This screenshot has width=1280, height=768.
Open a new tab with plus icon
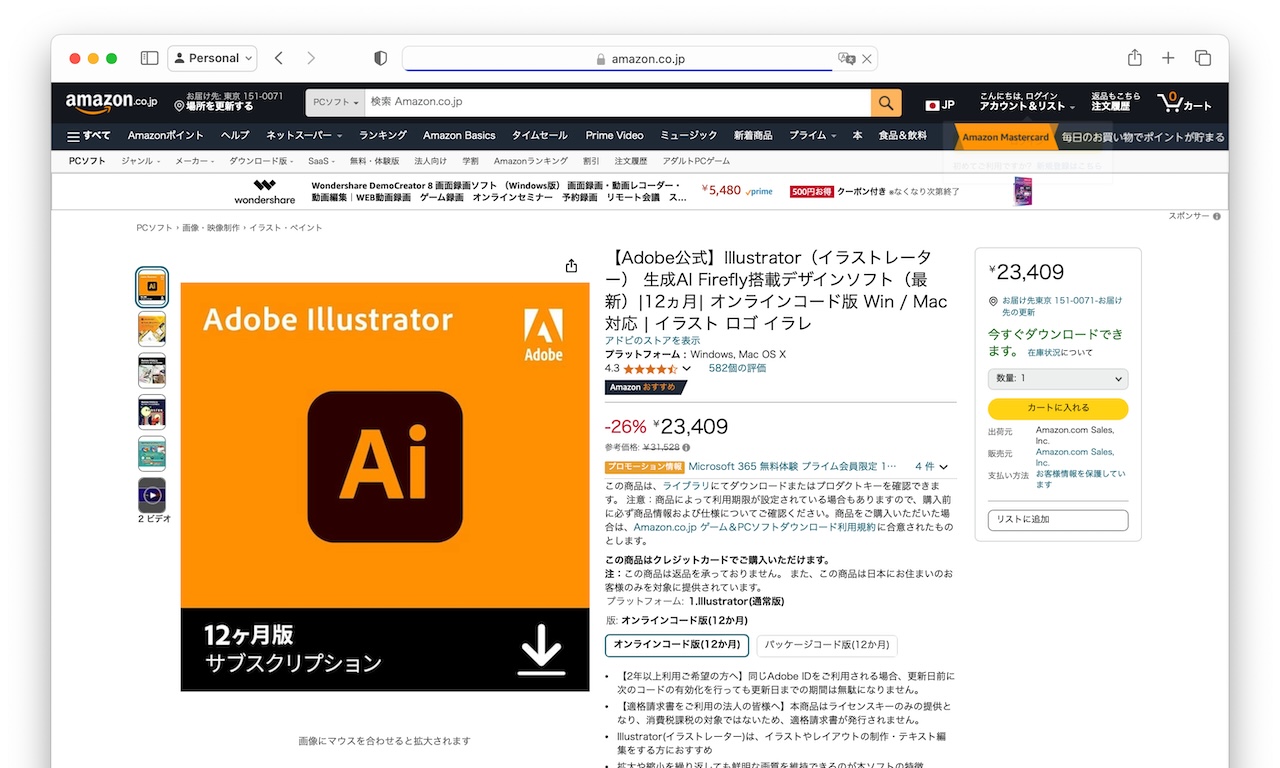pyautogui.click(x=1168, y=58)
